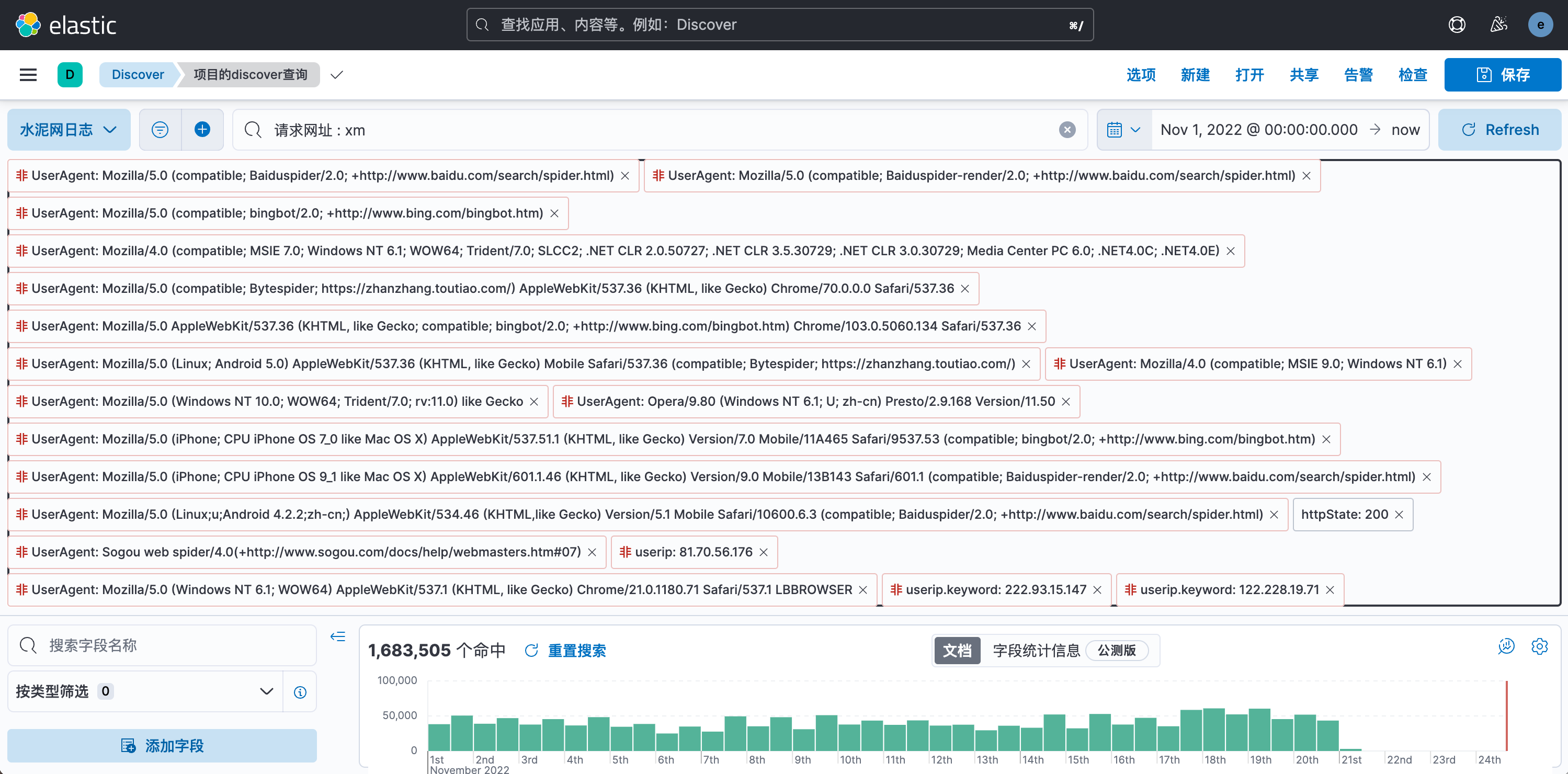
Task: Remove the LBBROWSER UserAgent filter
Action: 862,590
